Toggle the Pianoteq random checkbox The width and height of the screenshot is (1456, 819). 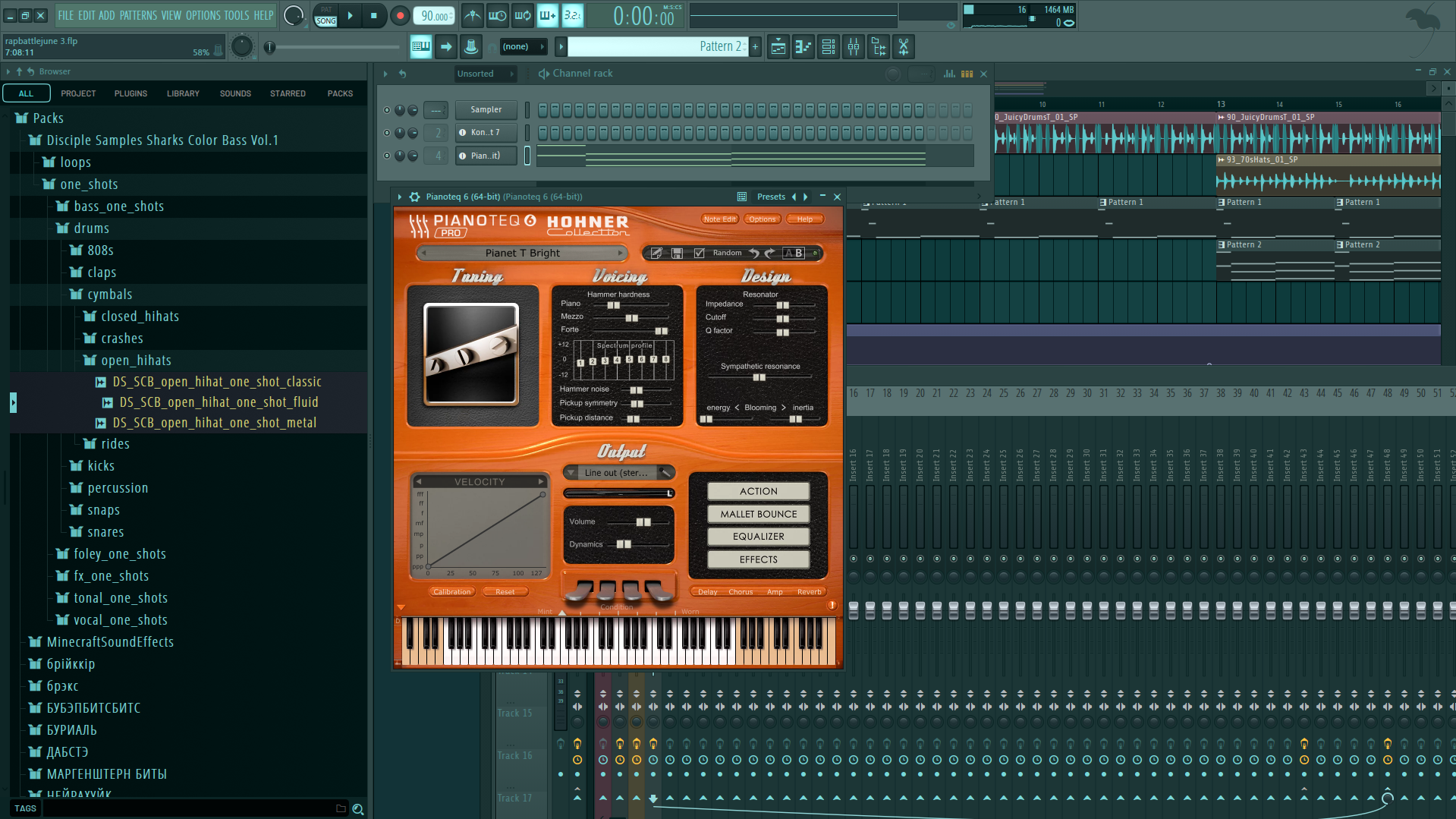pyautogui.click(x=699, y=254)
